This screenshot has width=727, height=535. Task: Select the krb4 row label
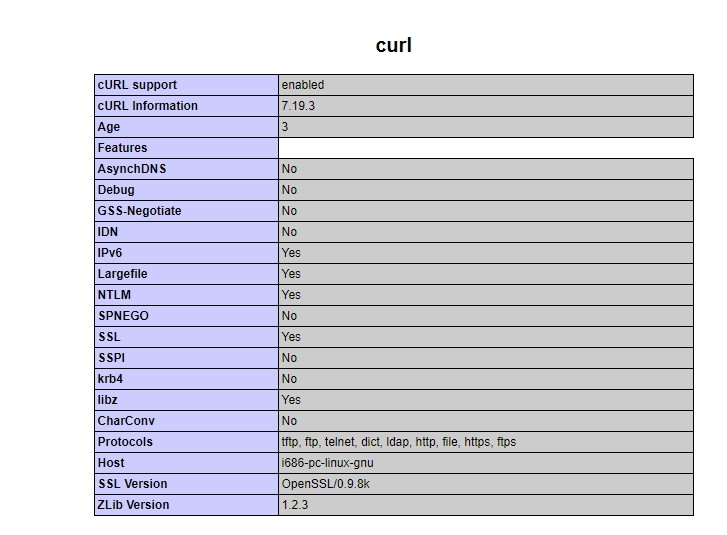[x=110, y=379]
